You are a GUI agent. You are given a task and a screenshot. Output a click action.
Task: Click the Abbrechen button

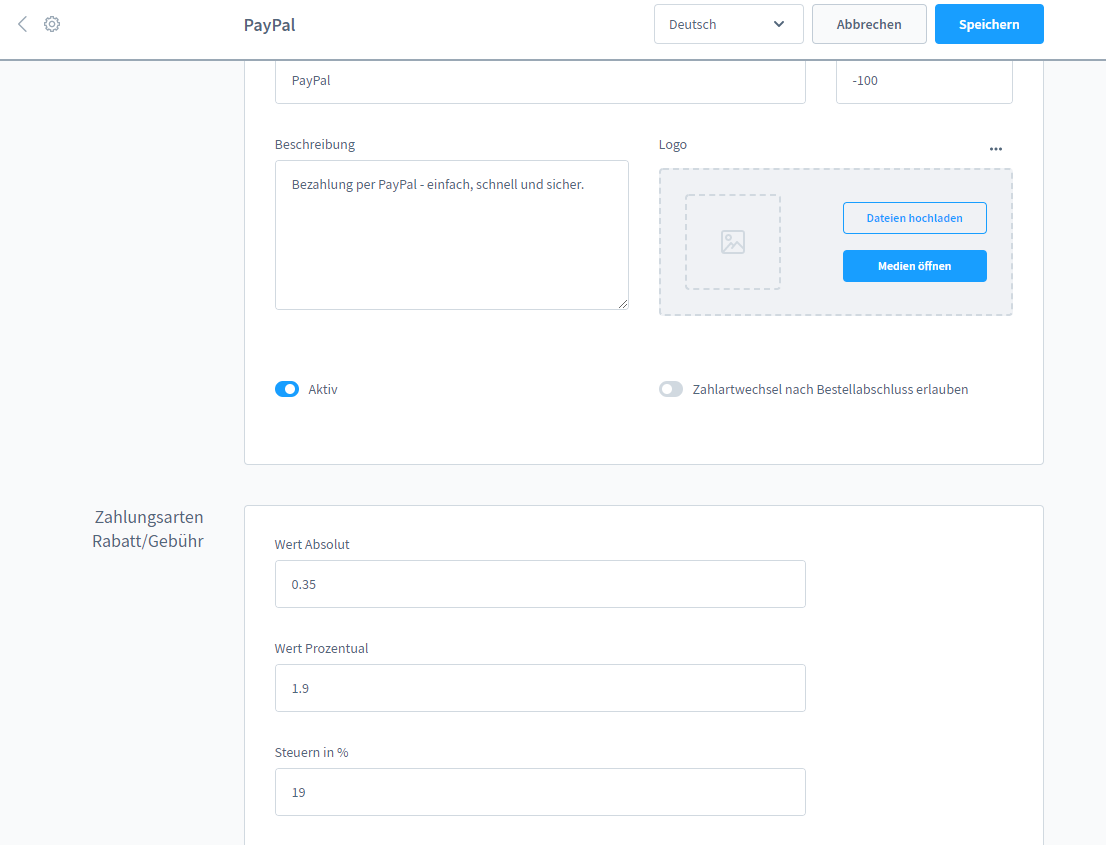tap(869, 24)
